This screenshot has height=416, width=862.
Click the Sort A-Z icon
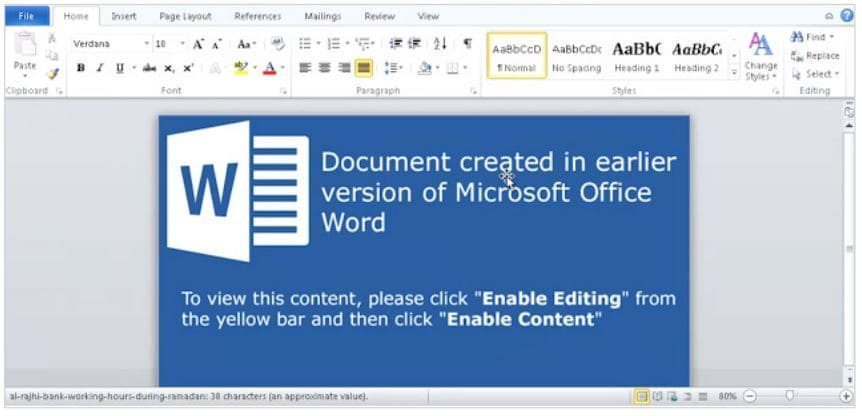click(440, 44)
